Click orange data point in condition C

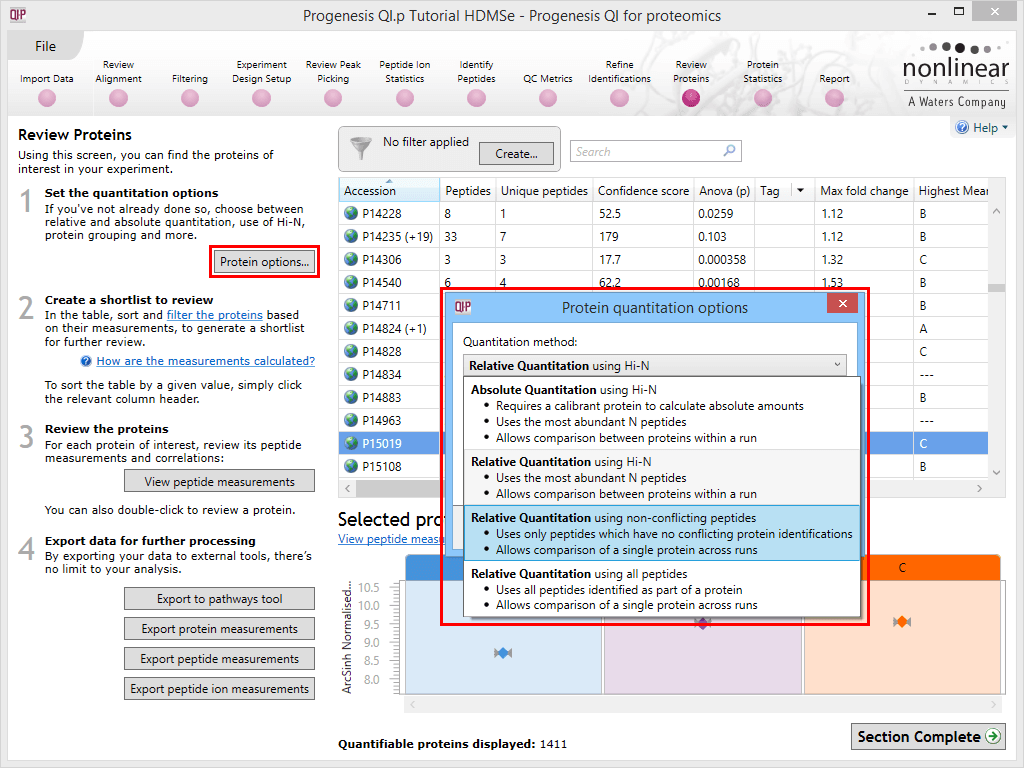pyautogui.click(x=902, y=622)
